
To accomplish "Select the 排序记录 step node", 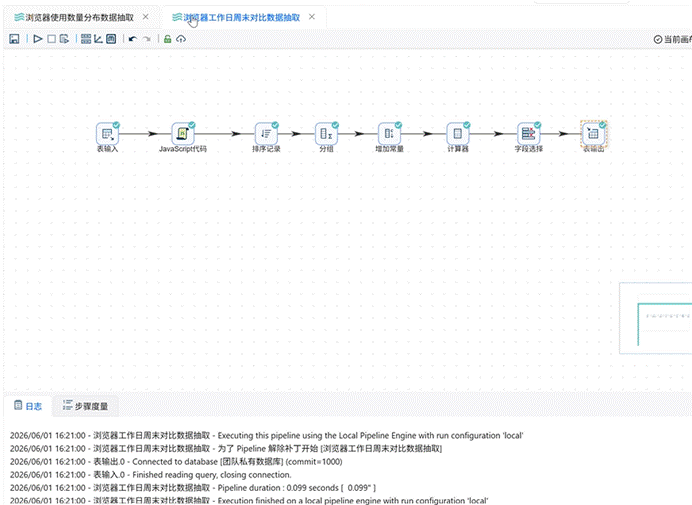I will [266, 133].
